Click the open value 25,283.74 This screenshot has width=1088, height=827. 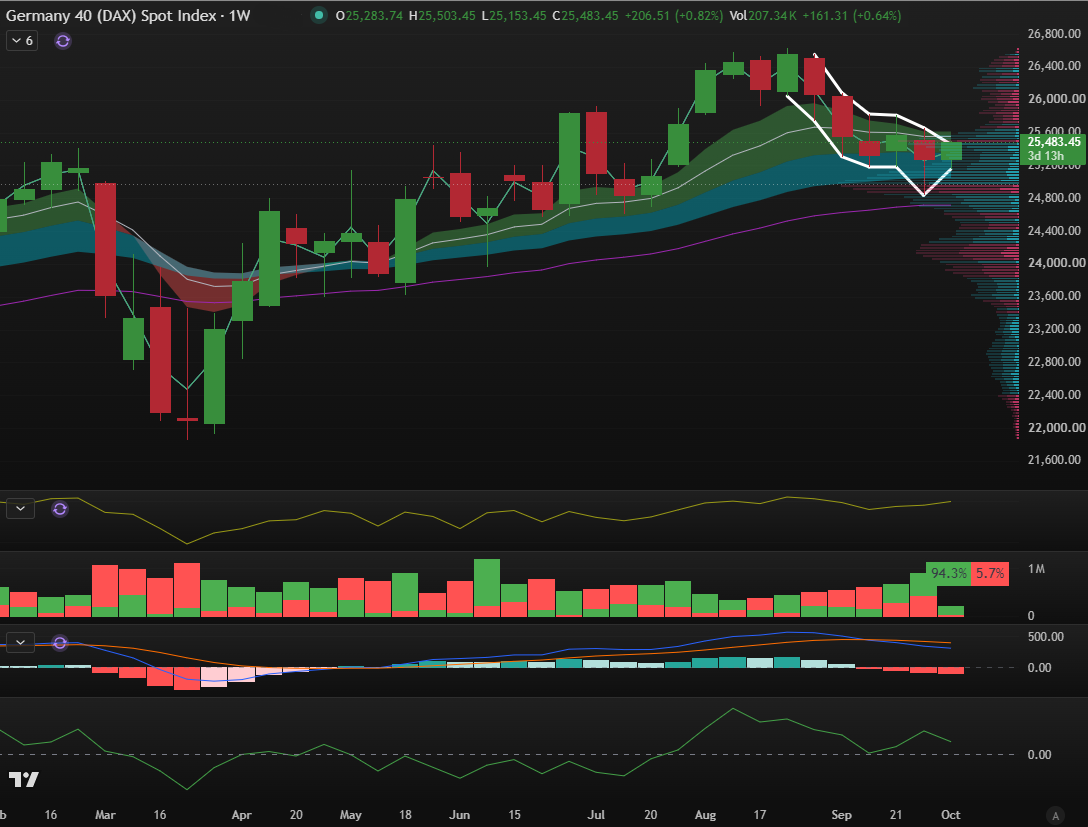coord(374,15)
